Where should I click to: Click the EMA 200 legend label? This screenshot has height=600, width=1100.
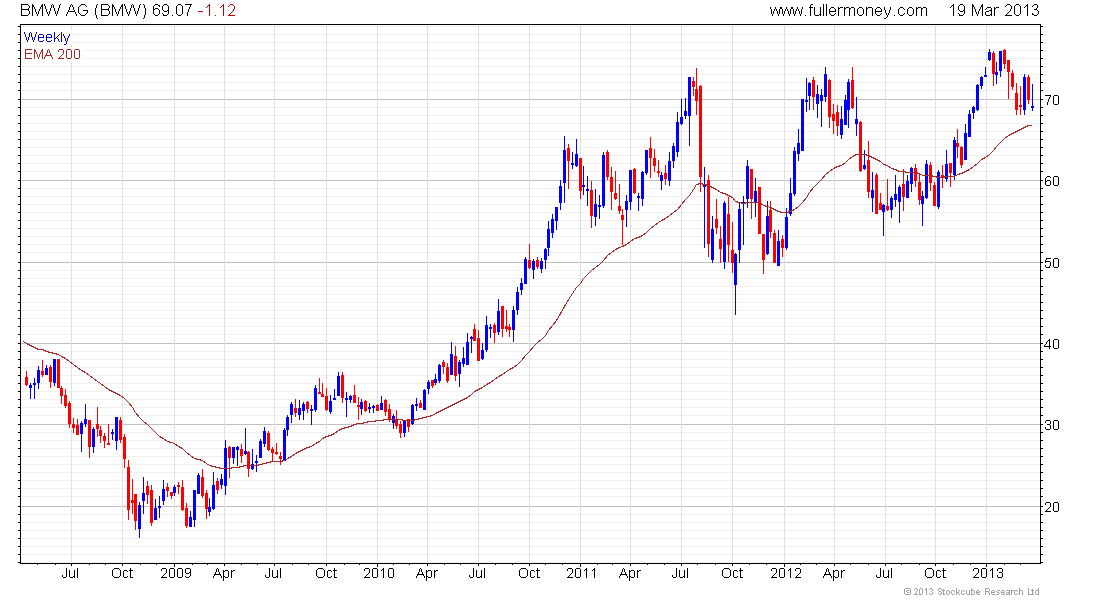click(52, 54)
